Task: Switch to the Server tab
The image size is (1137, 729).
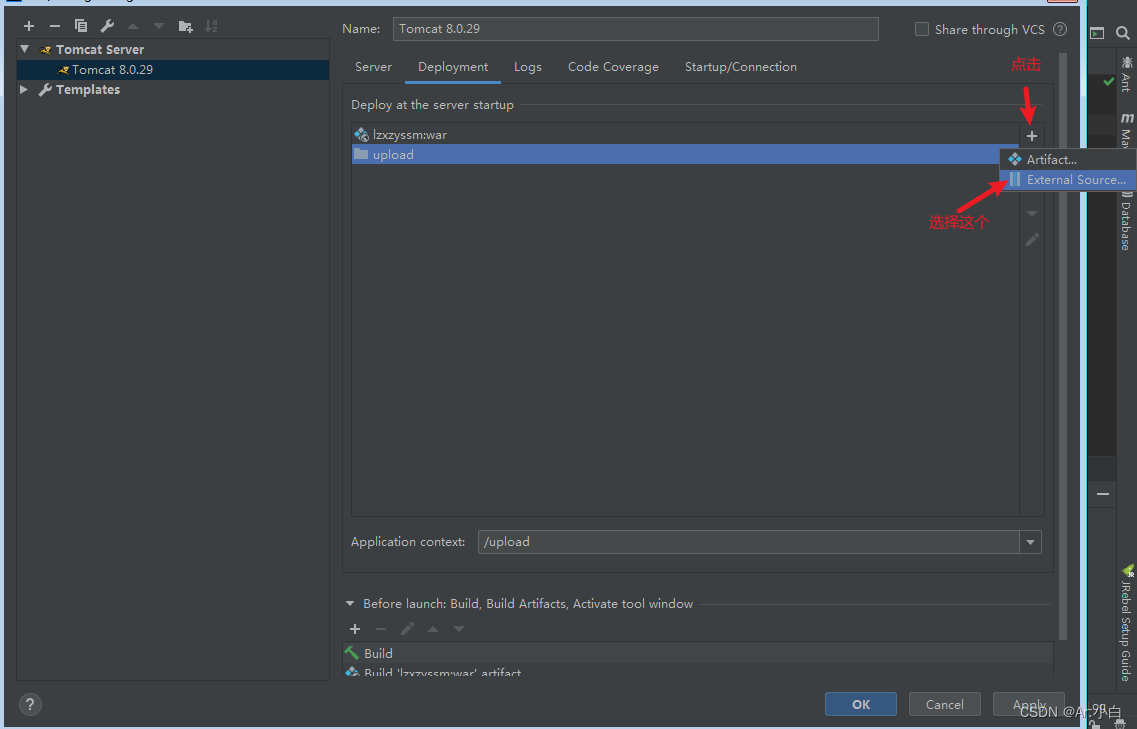Action: (x=373, y=67)
